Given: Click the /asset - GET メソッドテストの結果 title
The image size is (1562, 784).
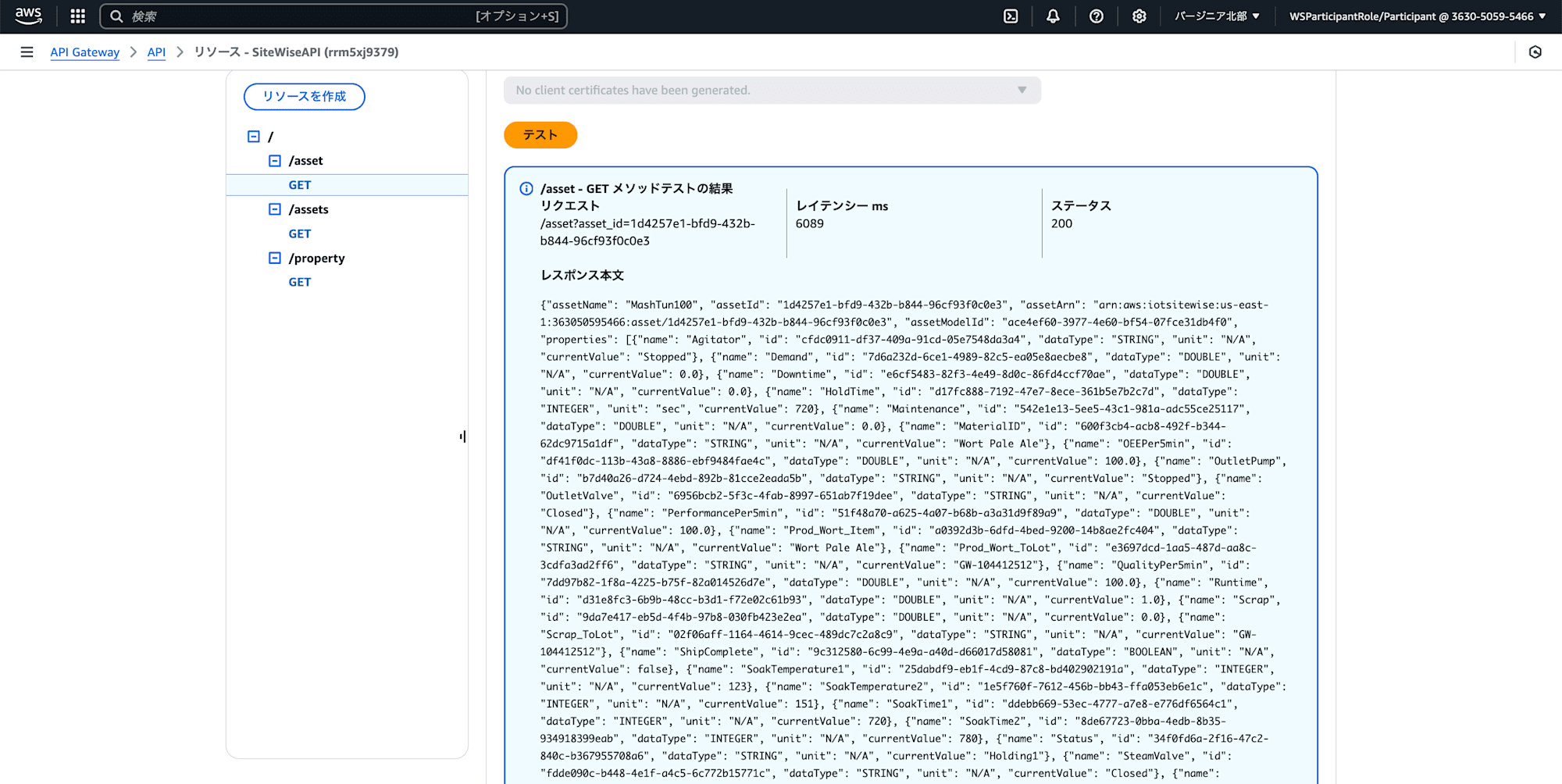Looking at the screenshot, I should (x=637, y=189).
